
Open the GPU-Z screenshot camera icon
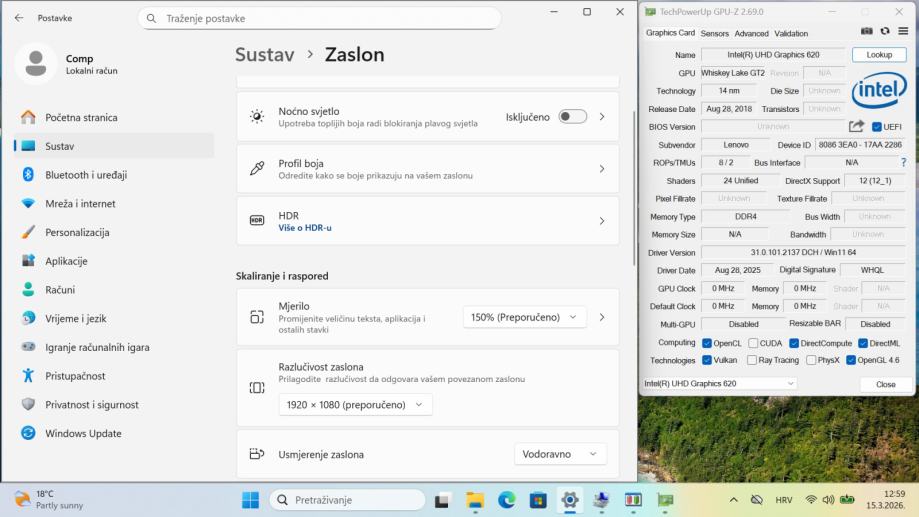coord(867,32)
